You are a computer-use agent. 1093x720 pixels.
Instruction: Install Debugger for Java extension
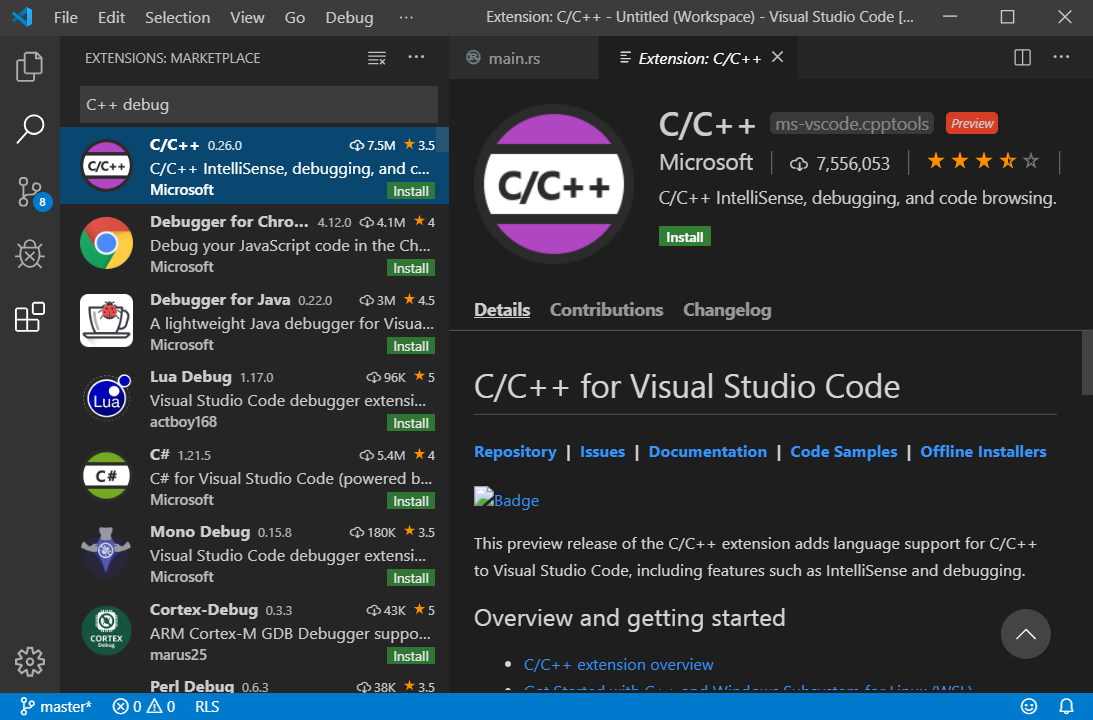pyautogui.click(x=411, y=346)
